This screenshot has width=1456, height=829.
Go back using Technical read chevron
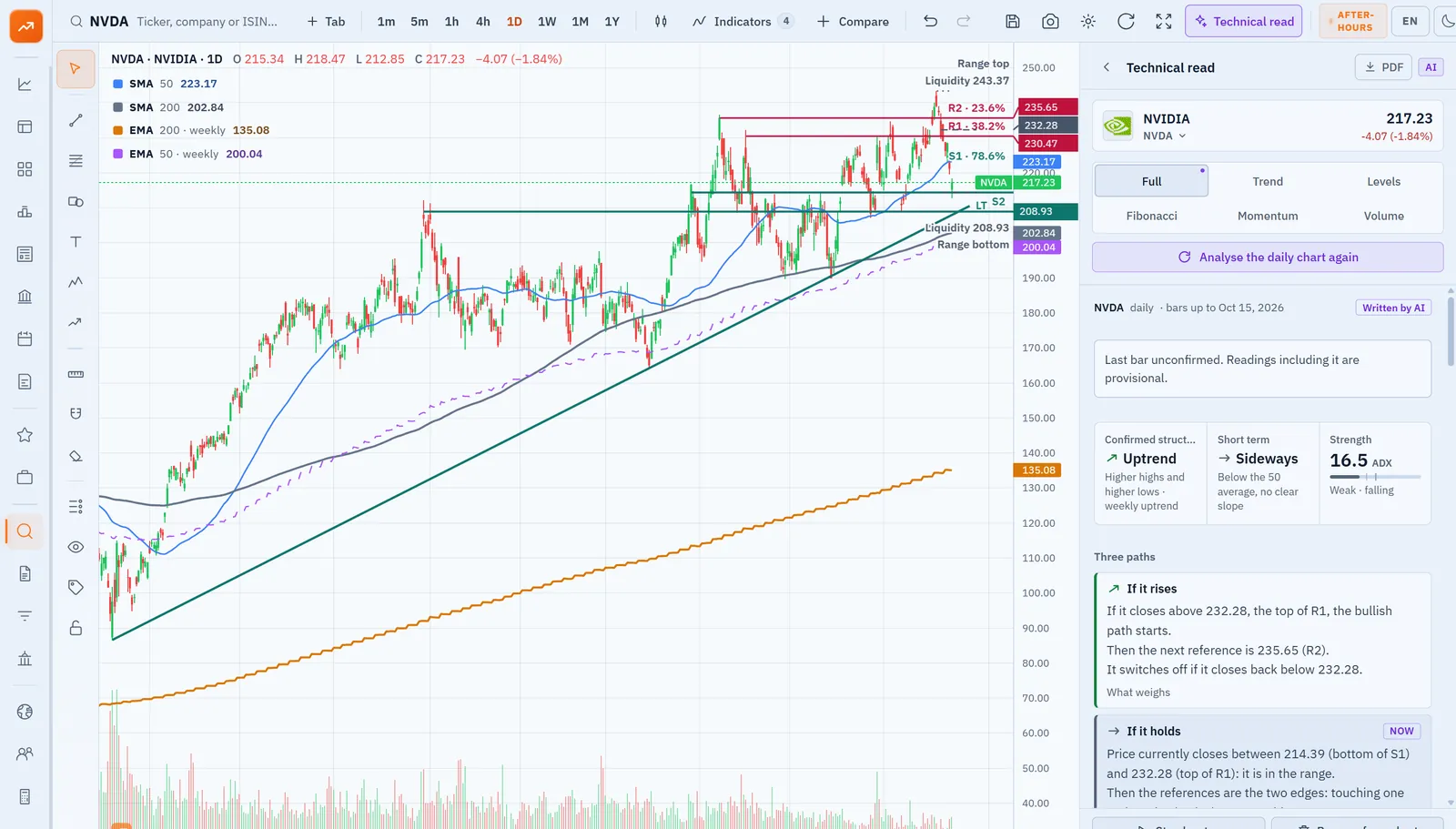tap(1107, 67)
